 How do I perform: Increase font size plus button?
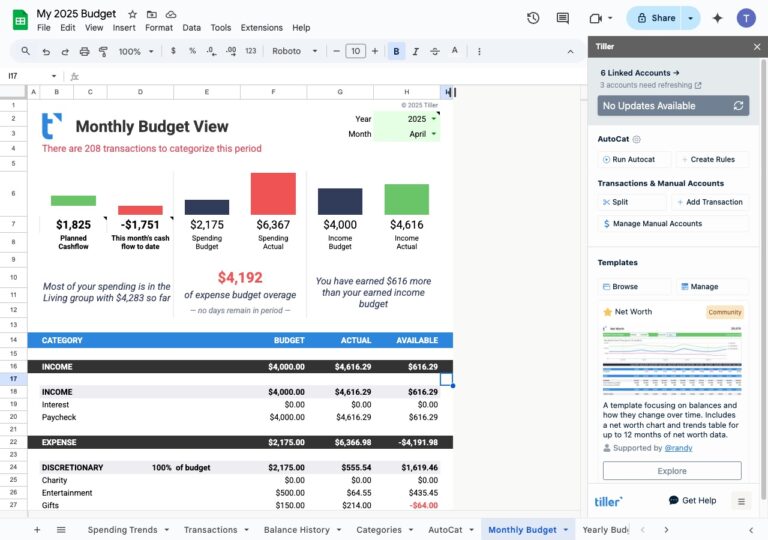(375, 51)
